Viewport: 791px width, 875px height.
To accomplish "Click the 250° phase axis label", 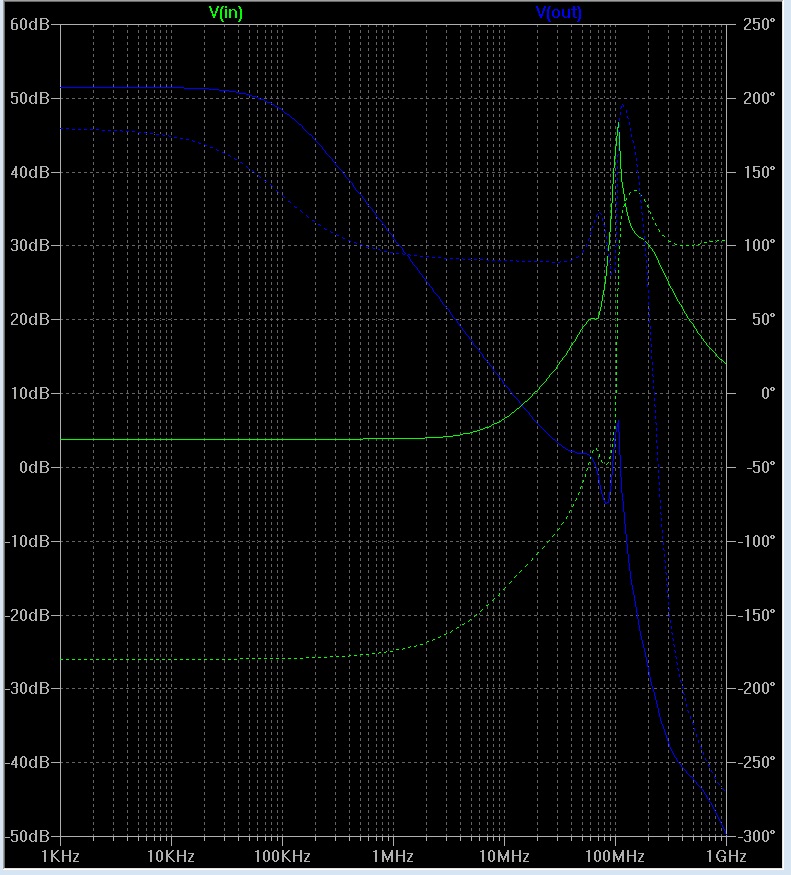I will (x=759, y=25).
